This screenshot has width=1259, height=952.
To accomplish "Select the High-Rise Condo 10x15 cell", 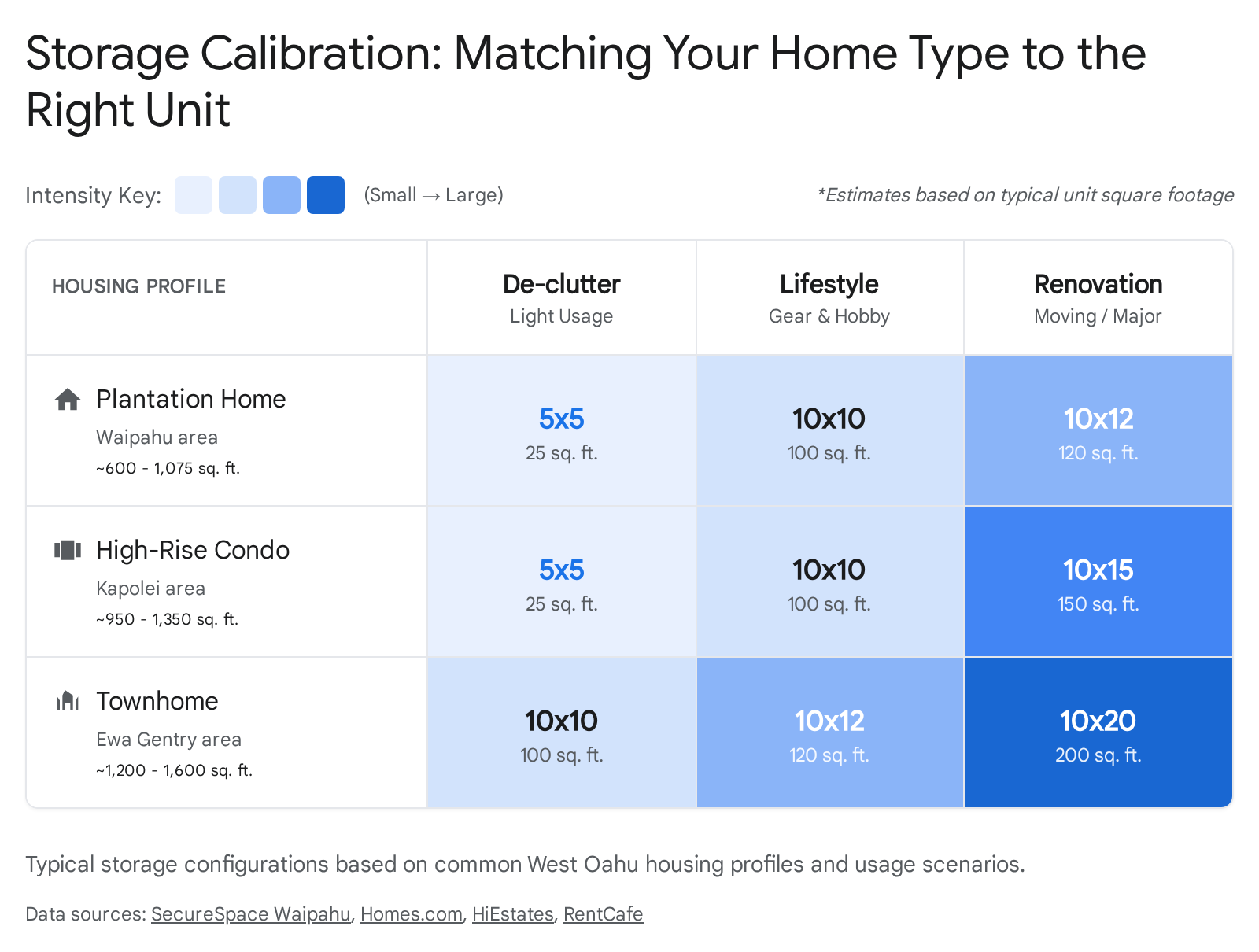I will click(x=1098, y=581).
